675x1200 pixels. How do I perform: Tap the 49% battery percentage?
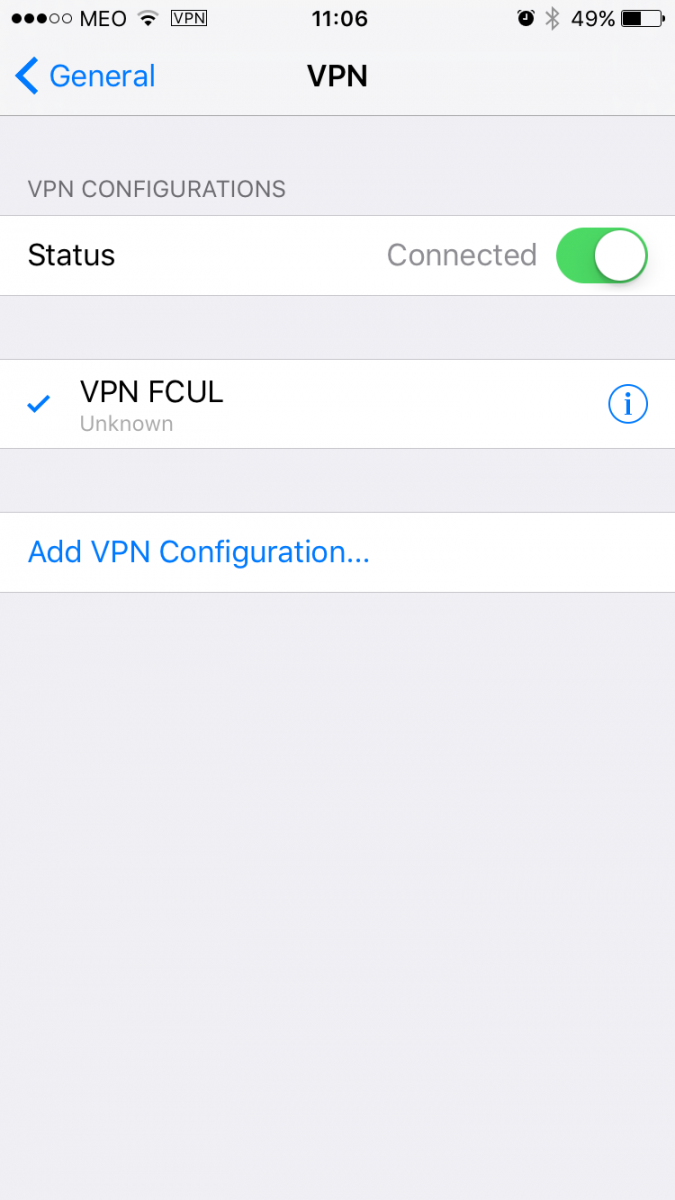(x=592, y=18)
